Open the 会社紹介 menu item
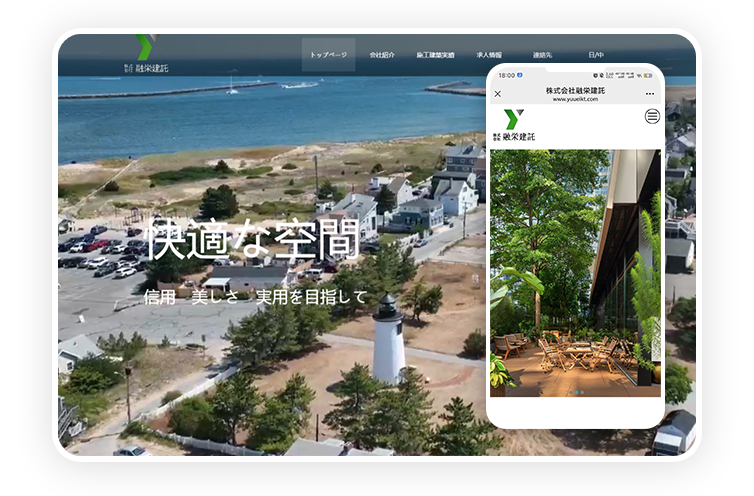754x496 pixels. 382,55
